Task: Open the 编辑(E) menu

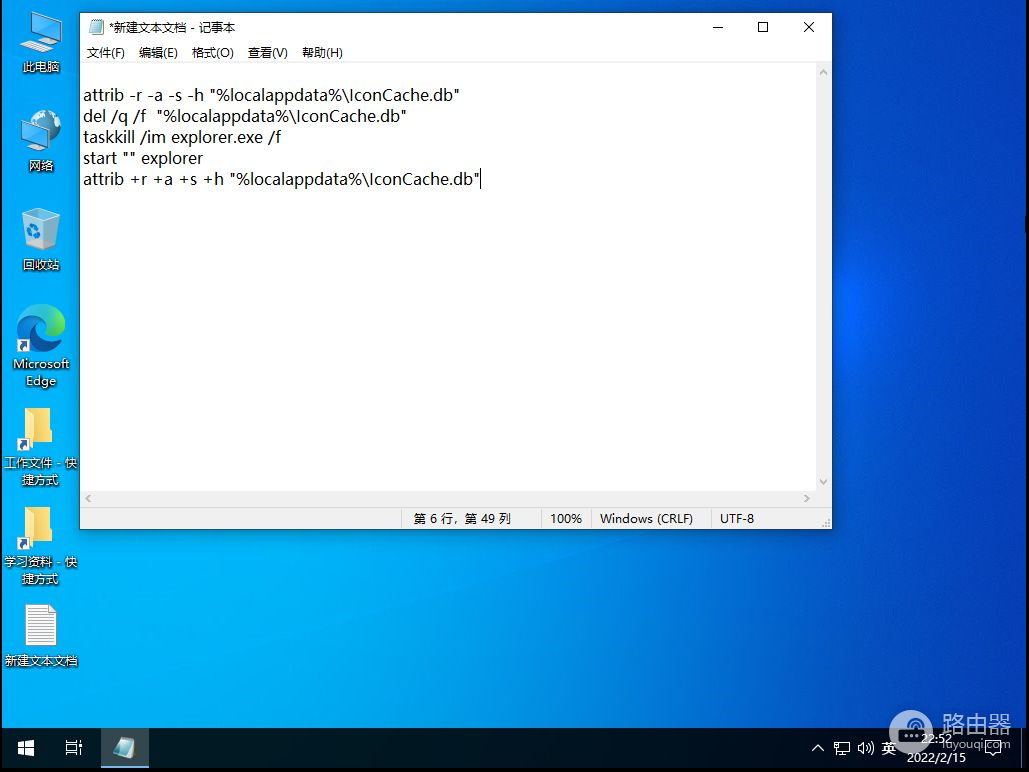Action: [158, 53]
